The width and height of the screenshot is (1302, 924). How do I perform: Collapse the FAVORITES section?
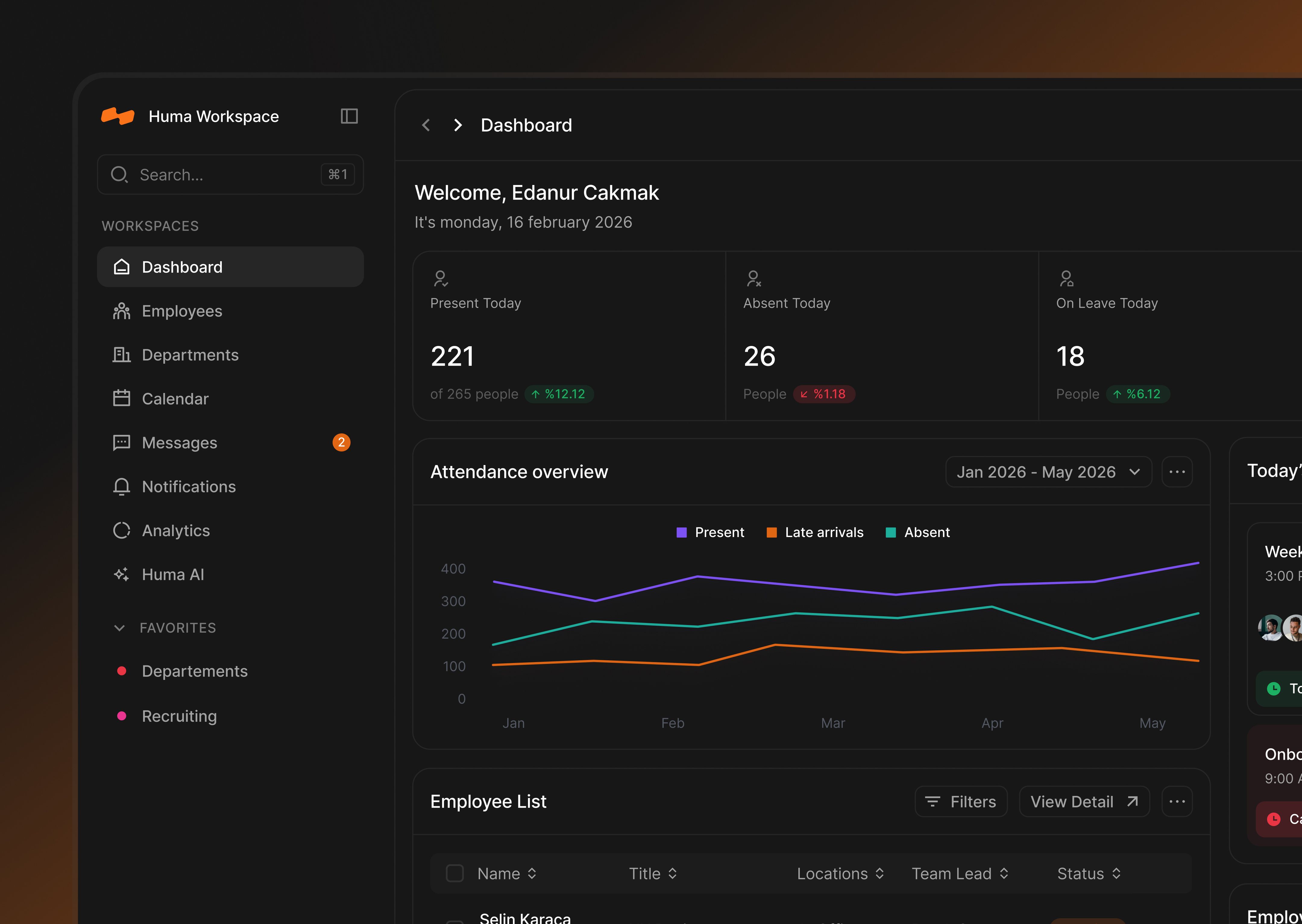point(120,627)
